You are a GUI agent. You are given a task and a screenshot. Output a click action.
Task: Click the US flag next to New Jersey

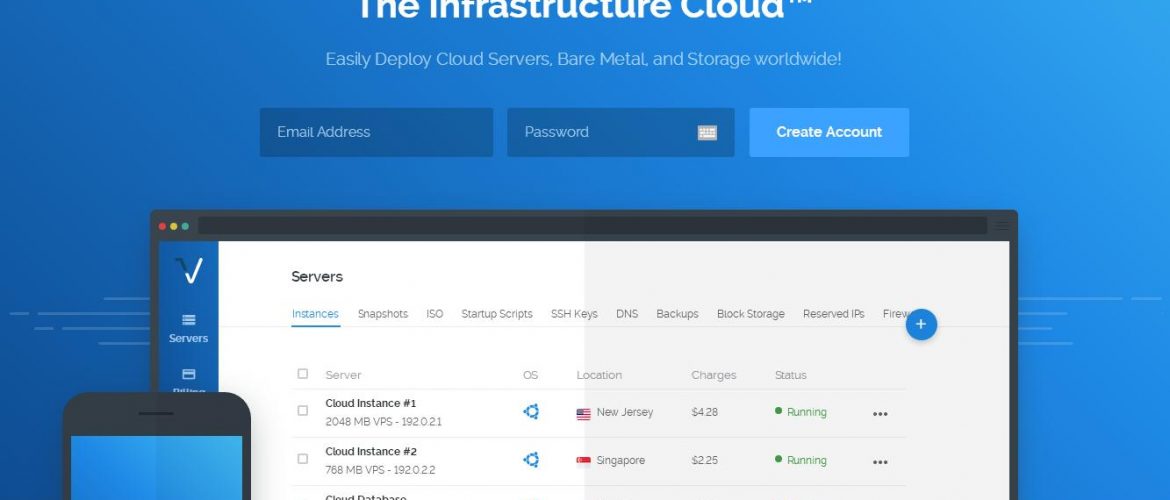click(584, 413)
